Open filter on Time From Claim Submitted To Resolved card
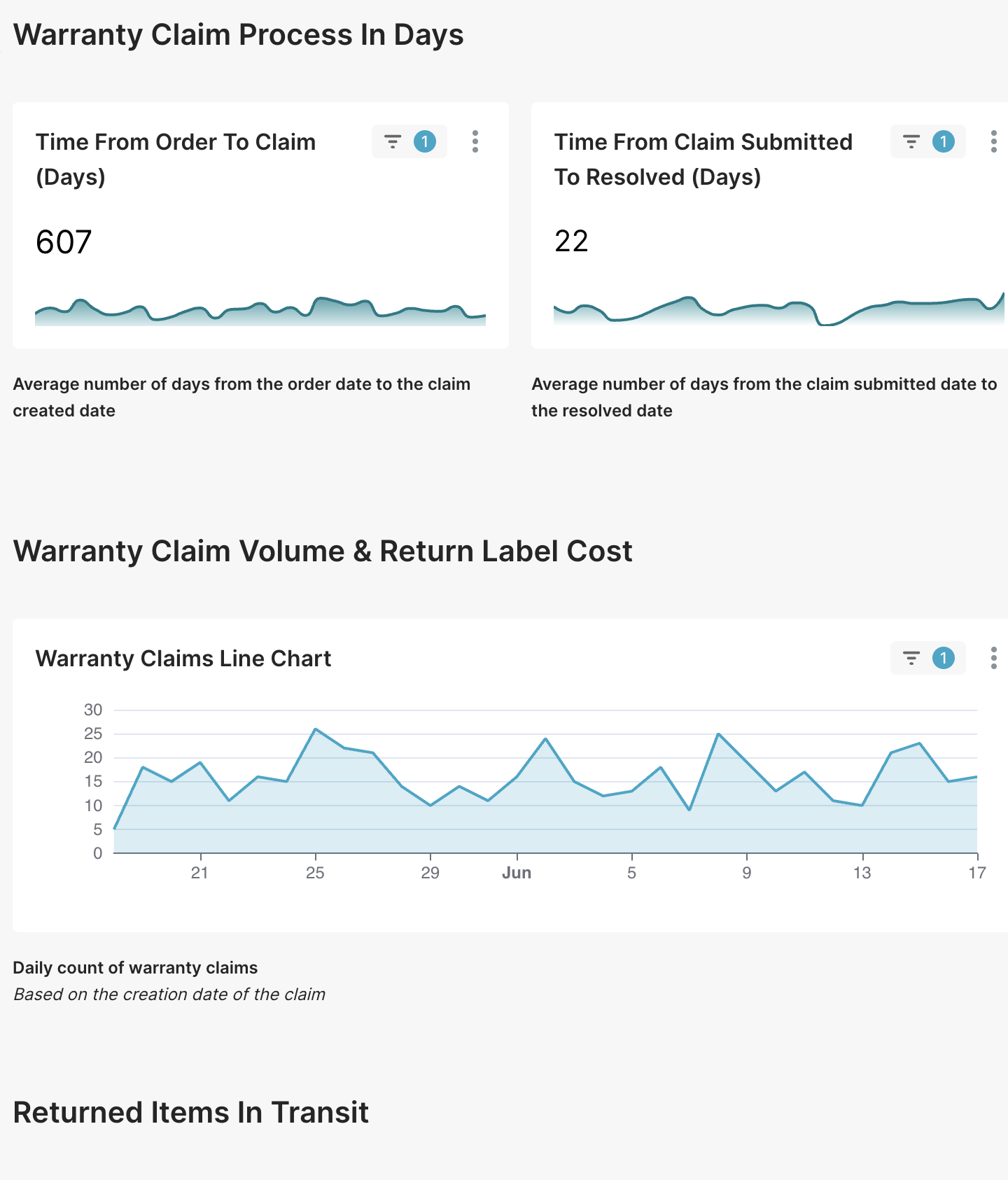This screenshot has height=1180, width=1008. pos(927,142)
